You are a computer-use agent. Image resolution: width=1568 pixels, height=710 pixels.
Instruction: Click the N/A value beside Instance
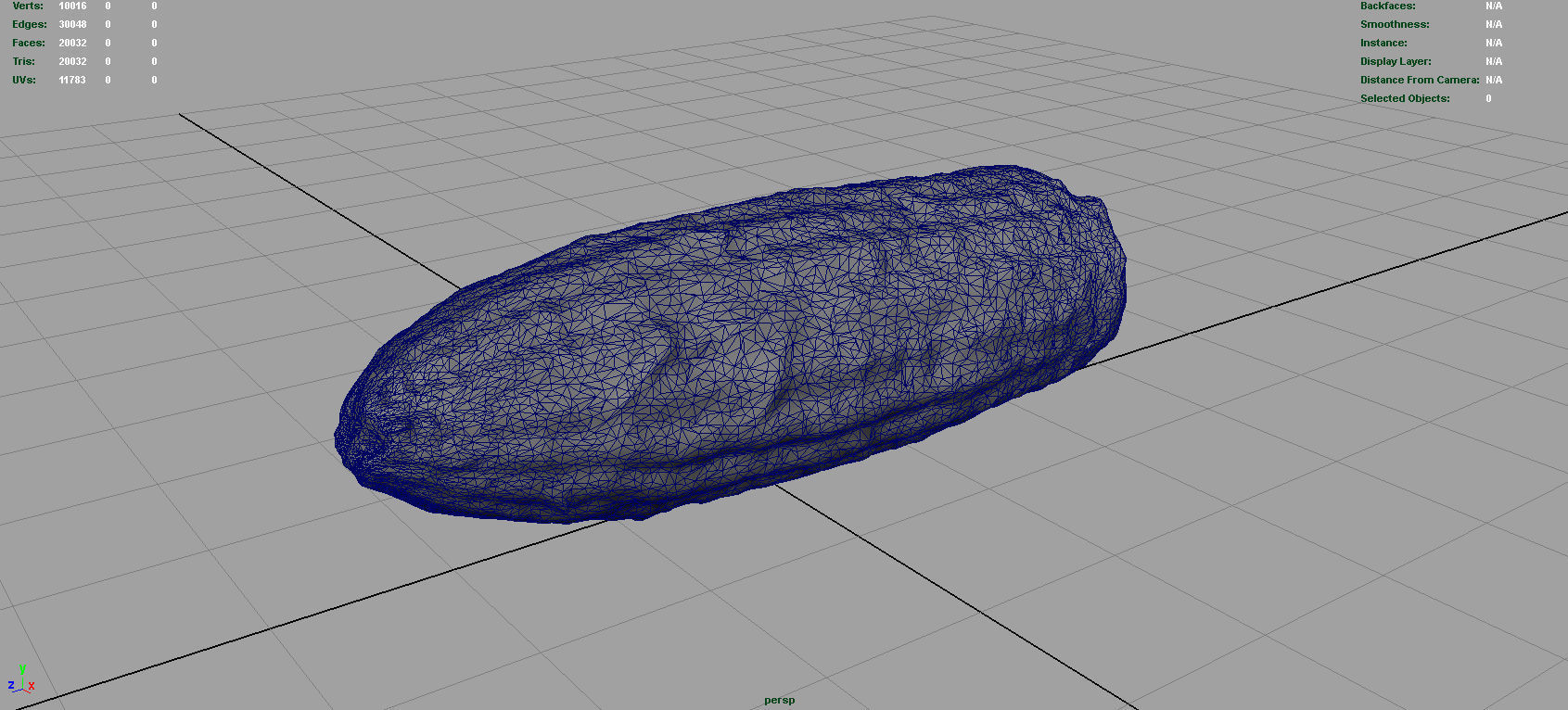[x=1494, y=43]
